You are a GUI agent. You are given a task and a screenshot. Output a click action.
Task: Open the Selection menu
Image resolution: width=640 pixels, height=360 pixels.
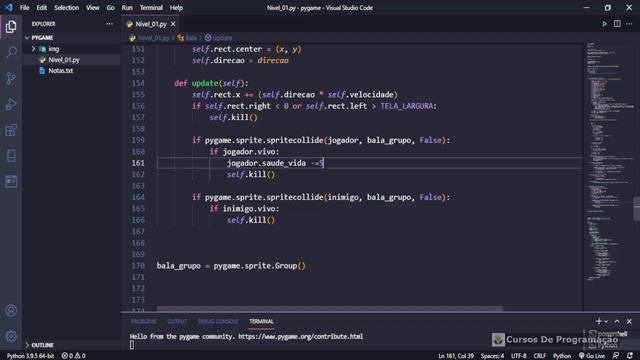click(x=67, y=8)
